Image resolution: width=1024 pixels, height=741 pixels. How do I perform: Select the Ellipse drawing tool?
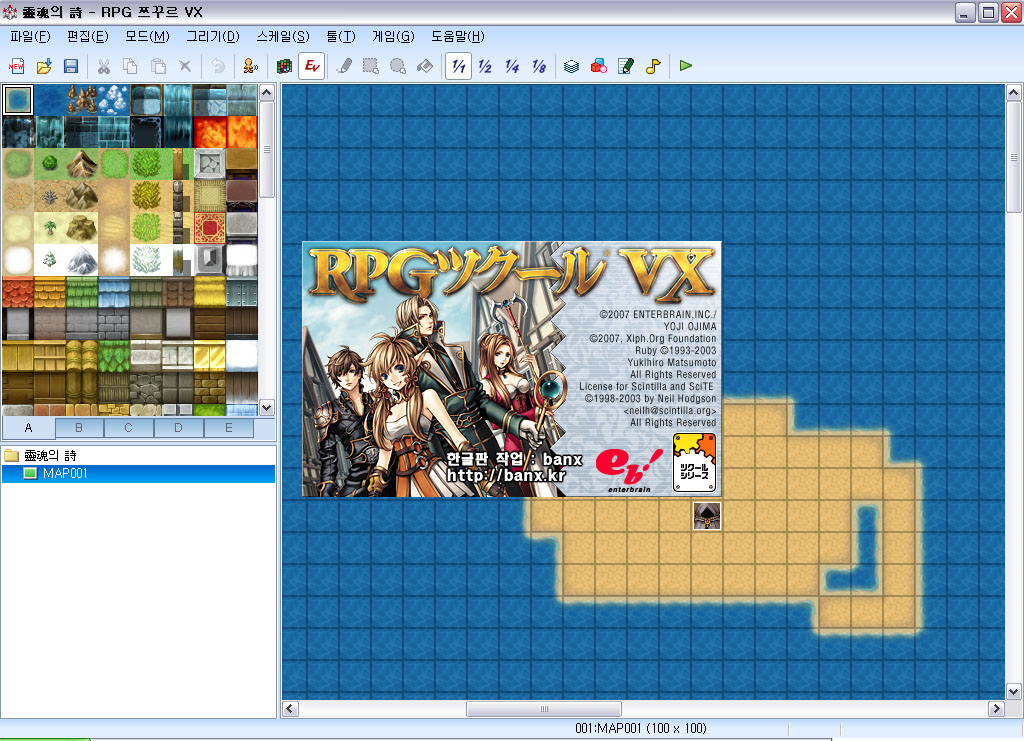pyautogui.click(x=398, y=66)
